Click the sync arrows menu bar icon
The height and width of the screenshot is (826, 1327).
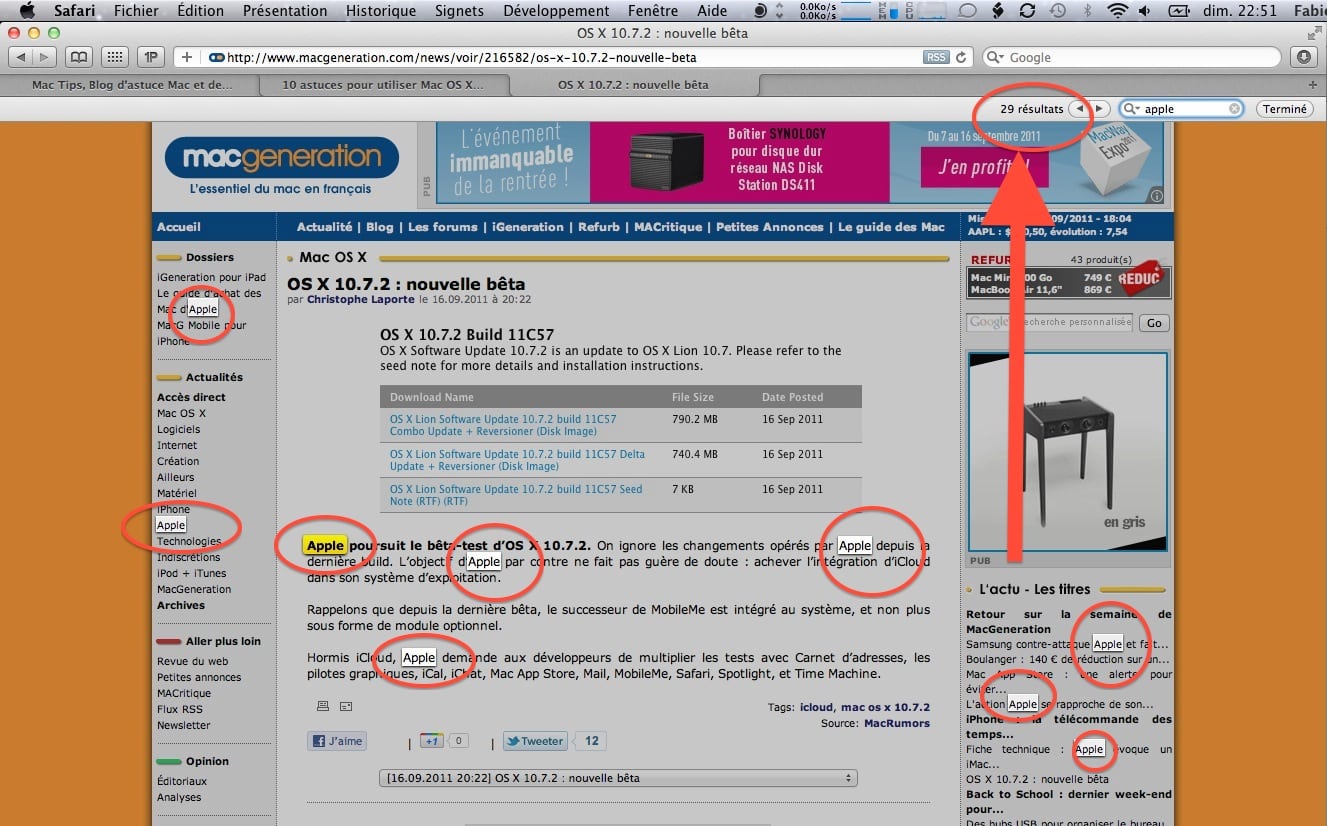click(x=1027, y=11)
